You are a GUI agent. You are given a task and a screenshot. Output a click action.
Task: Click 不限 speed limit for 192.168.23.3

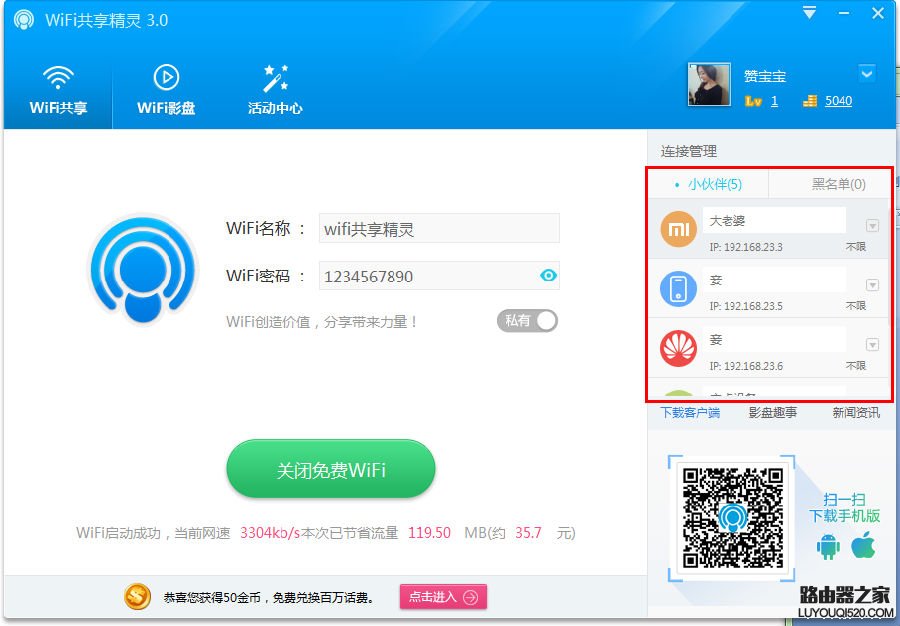856,247
